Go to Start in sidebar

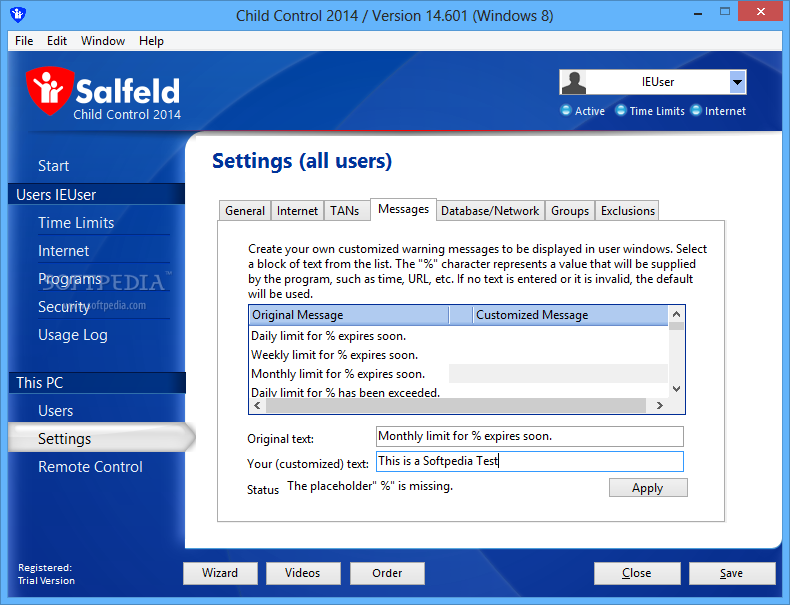(53, 166)
